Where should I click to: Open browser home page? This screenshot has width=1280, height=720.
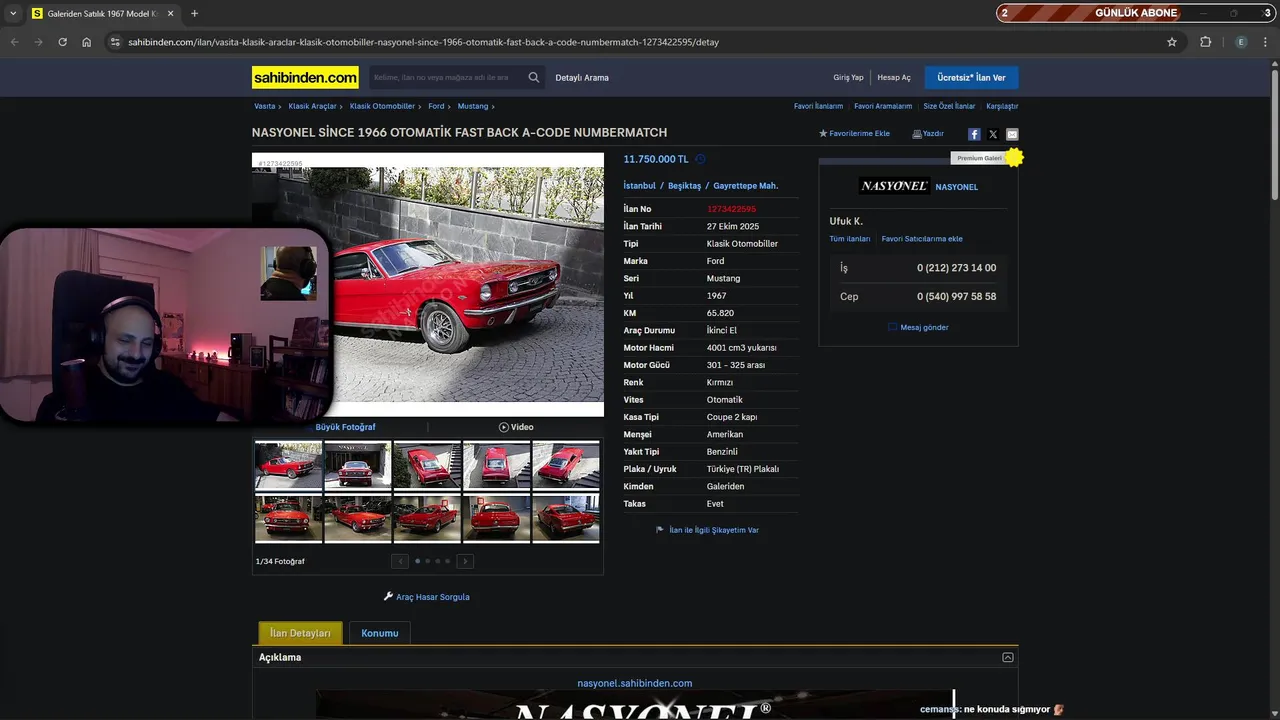(87, 42)
